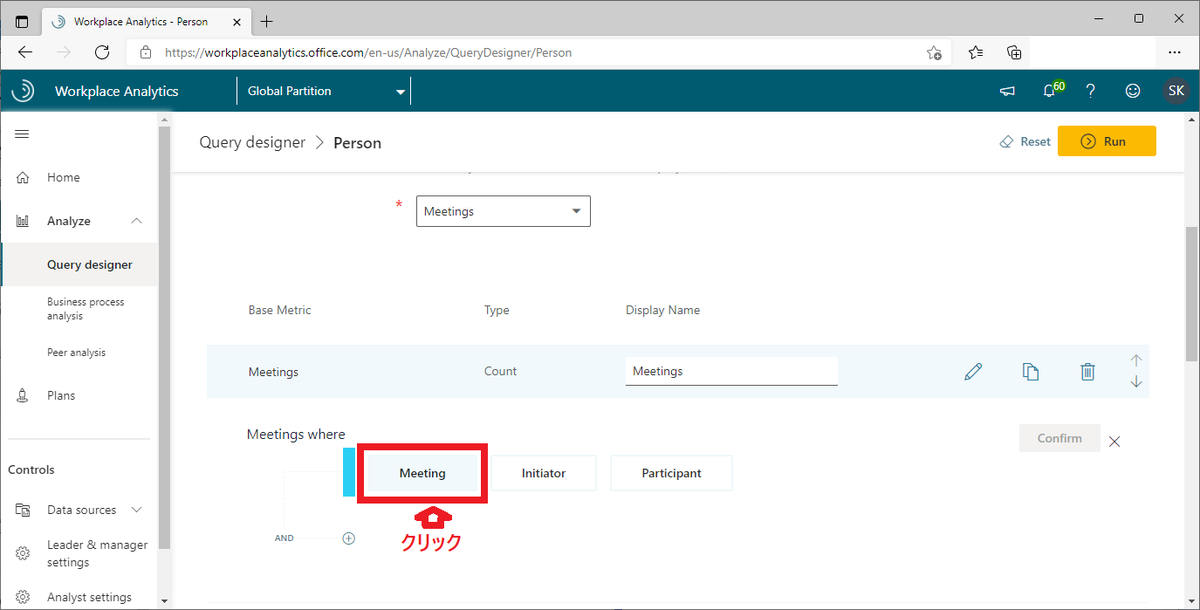Click the Confirm button
The height and width of the screenshot is (610, 1200).
1059,438
